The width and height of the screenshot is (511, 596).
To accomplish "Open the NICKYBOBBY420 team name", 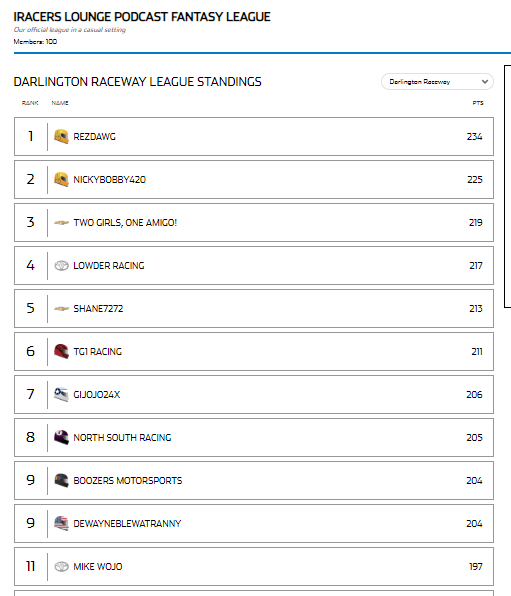I will [110, 180].
